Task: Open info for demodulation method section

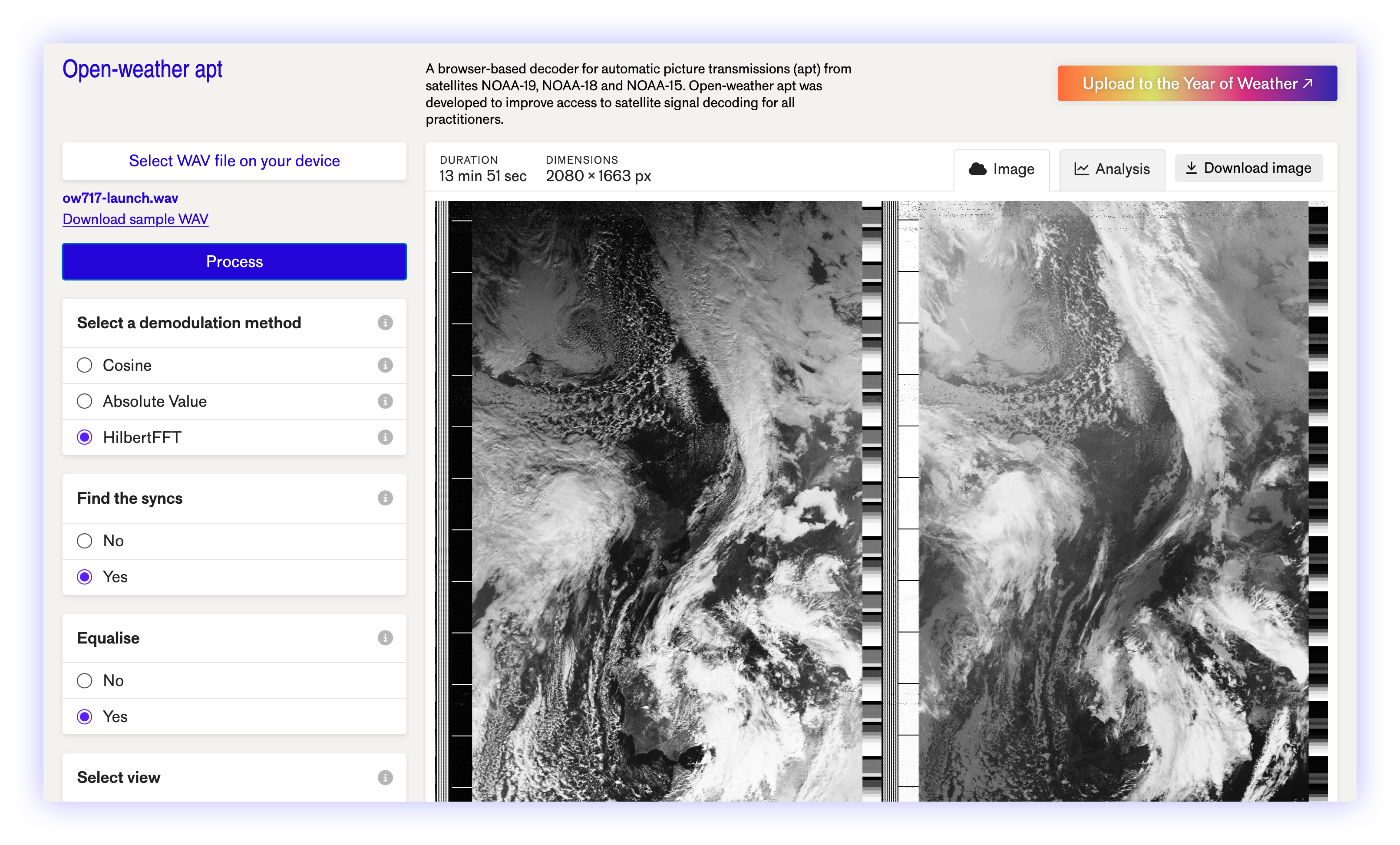Action: pyautogui.click(x=385, y=323)
